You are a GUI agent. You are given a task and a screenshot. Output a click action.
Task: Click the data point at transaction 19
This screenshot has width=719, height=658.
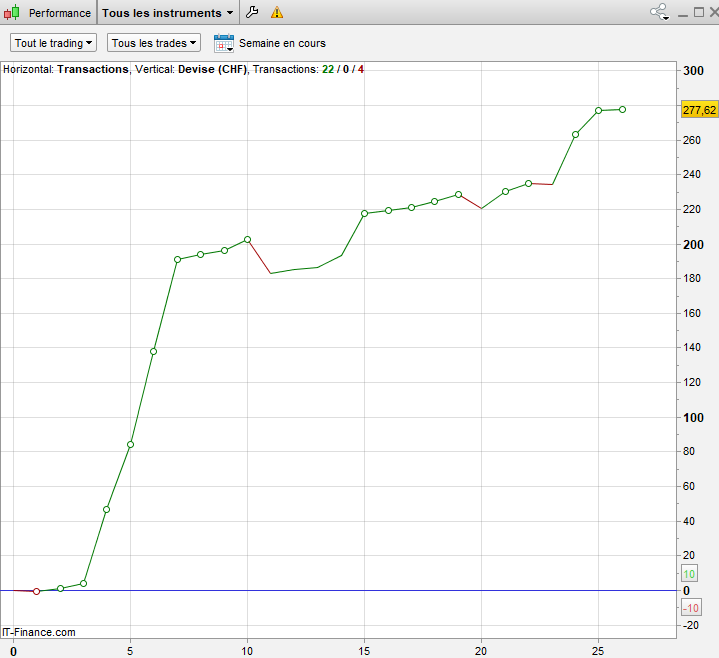[459, 194]
